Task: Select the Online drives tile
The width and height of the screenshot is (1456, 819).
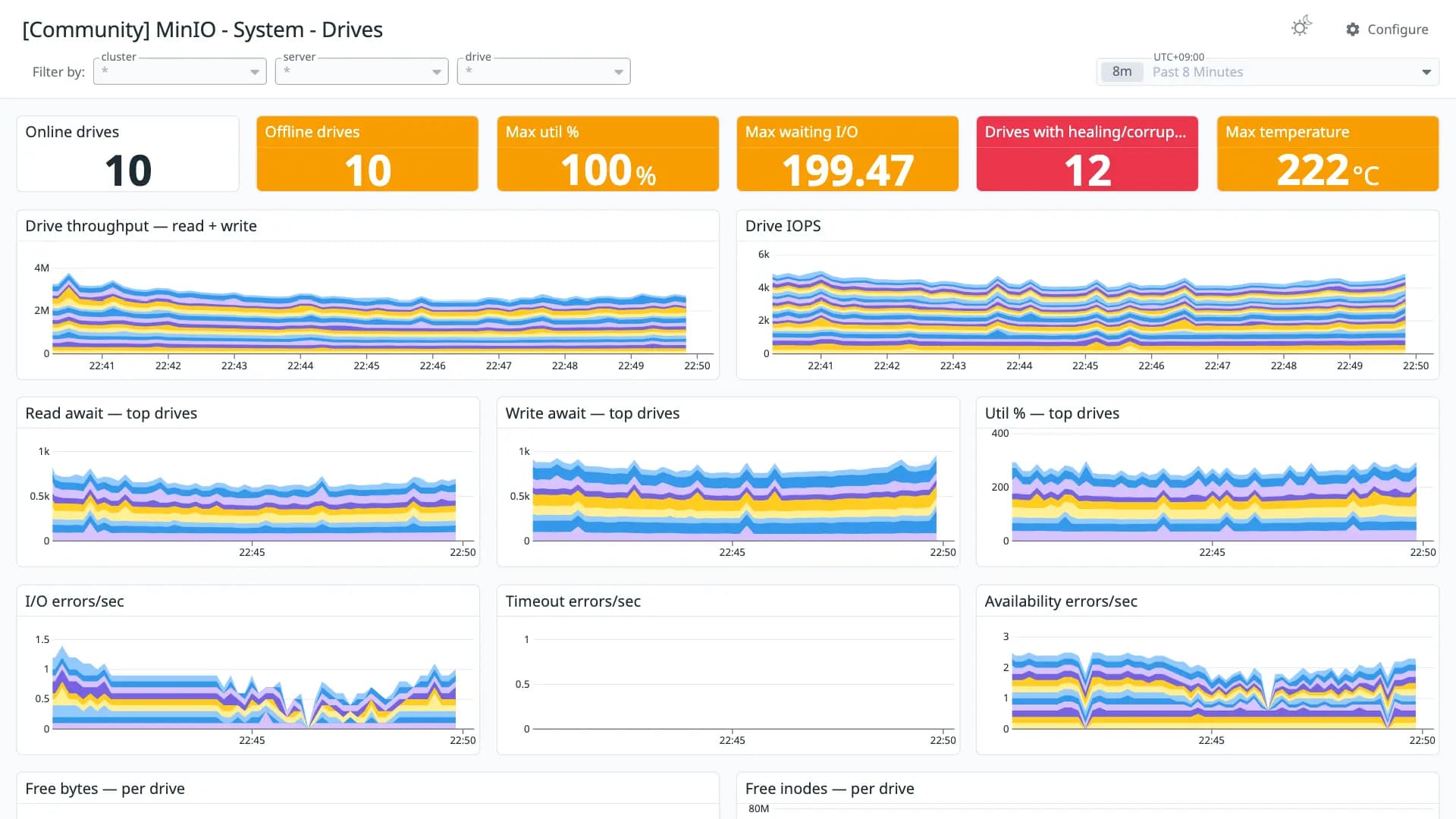Action: 128,154
